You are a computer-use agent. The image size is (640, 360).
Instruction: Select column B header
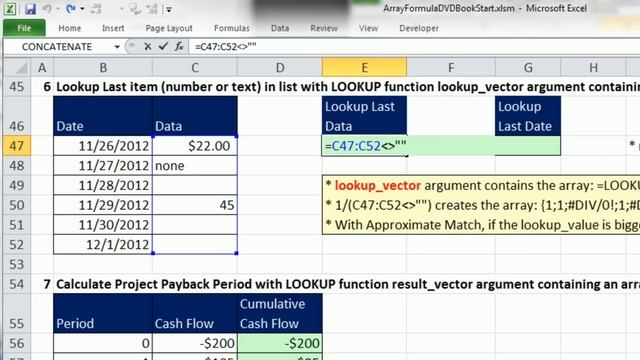103,67
